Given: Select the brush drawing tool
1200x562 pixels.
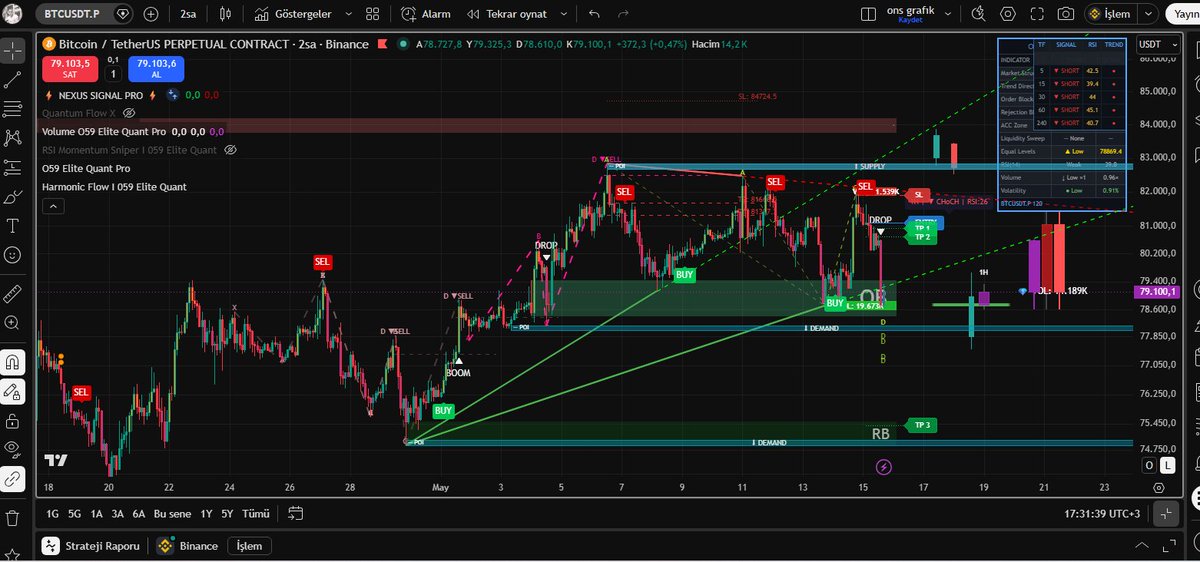Looking at the screenshot, I should tap(13, 197).
